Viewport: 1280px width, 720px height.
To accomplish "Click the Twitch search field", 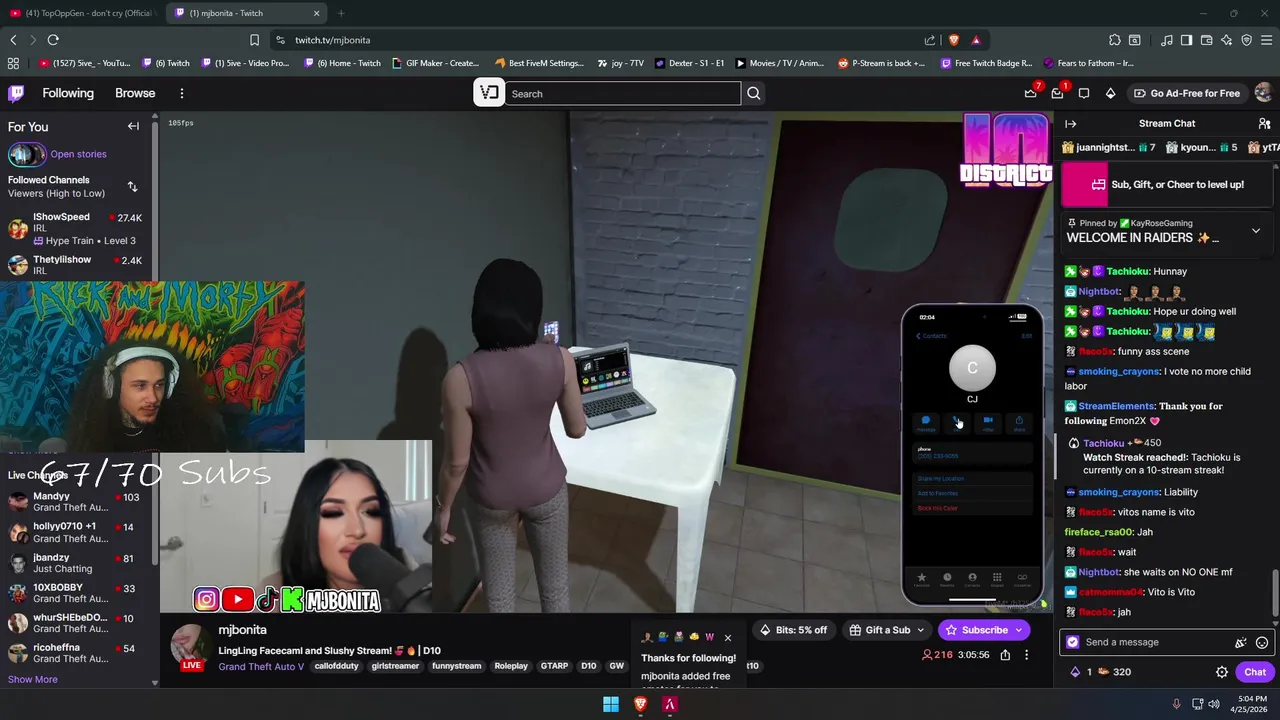I will tap(622, 93).
